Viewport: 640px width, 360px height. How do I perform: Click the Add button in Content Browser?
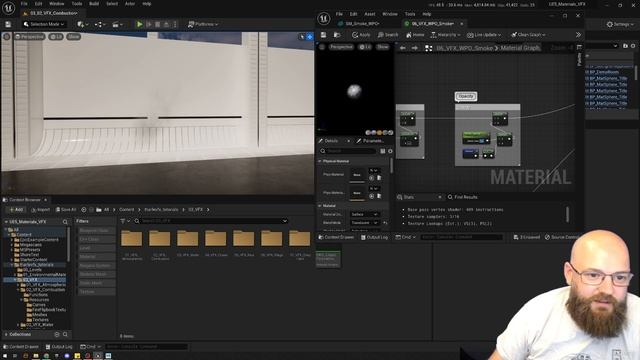tap(16, 210)
